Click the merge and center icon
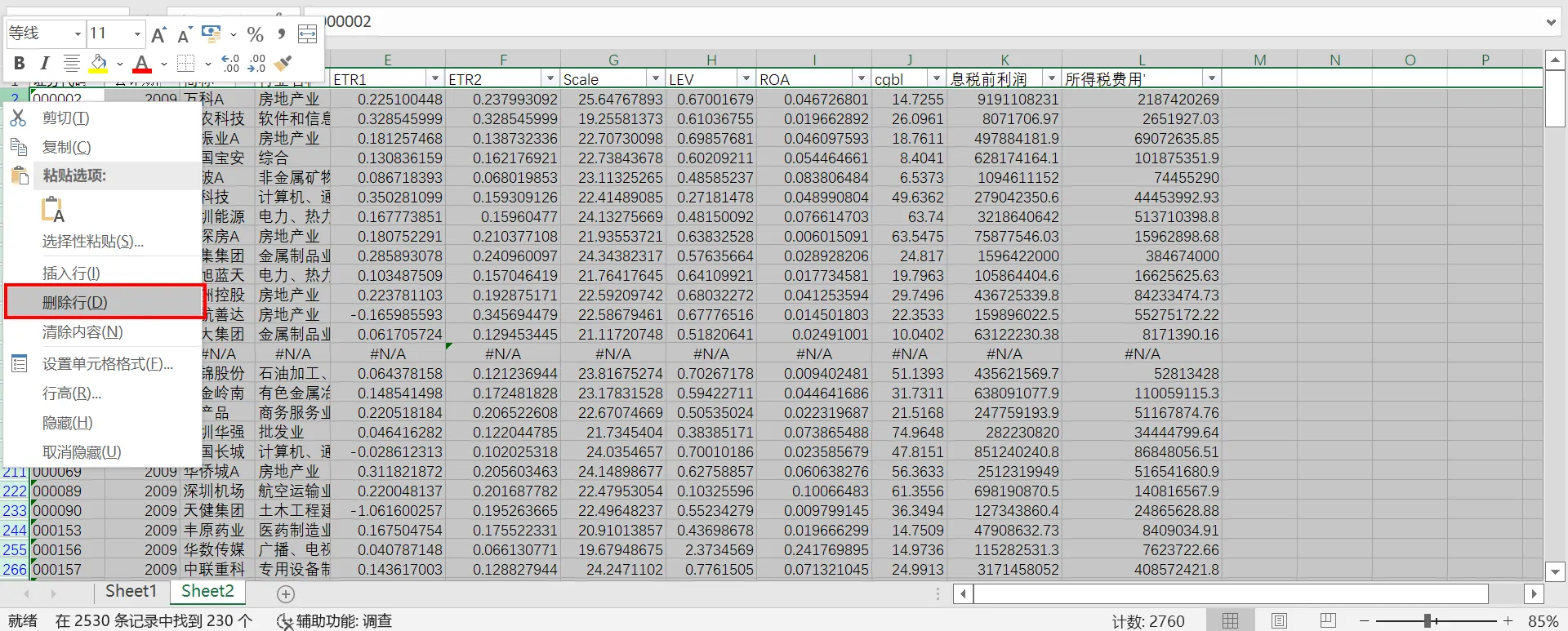 pyautogui.click(x=307, y=34)
